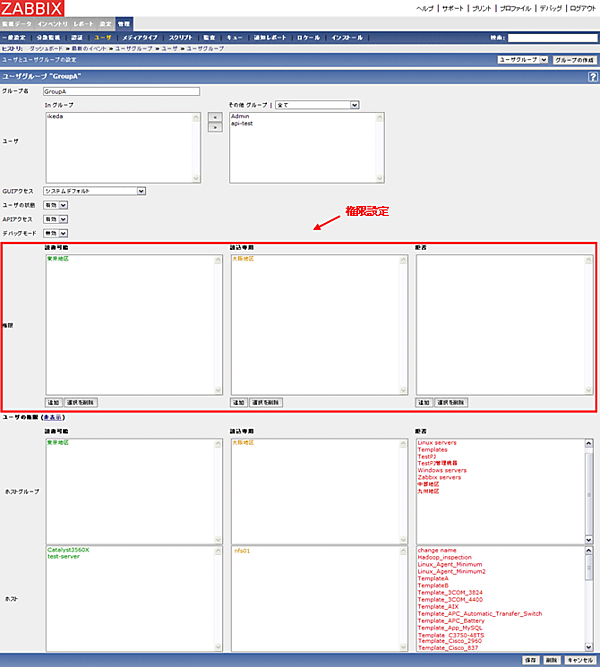Open the インストール submenu
600x667 pixels.
pyautogui.click(x=347, y=38)
